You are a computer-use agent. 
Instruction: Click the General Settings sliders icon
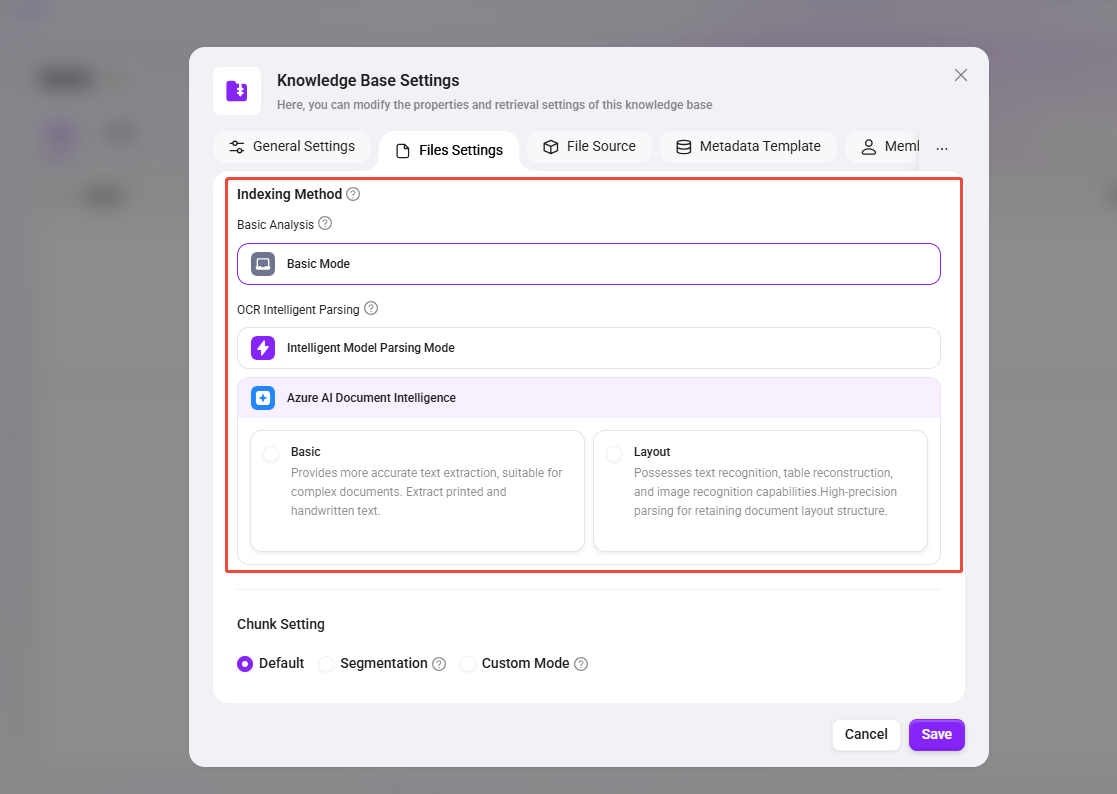(237, 147)
